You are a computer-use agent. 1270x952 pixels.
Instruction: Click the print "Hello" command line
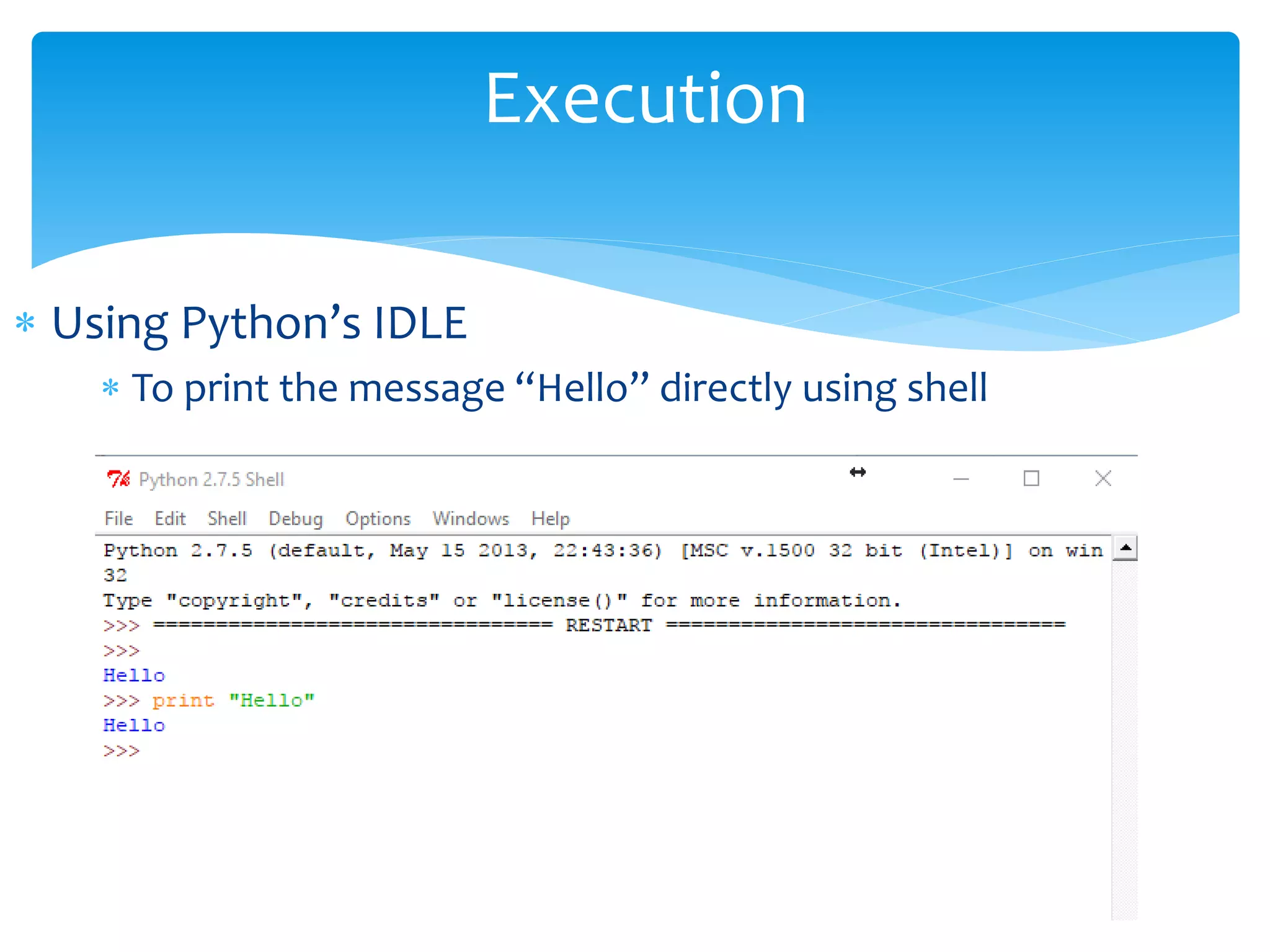(210, 700)
